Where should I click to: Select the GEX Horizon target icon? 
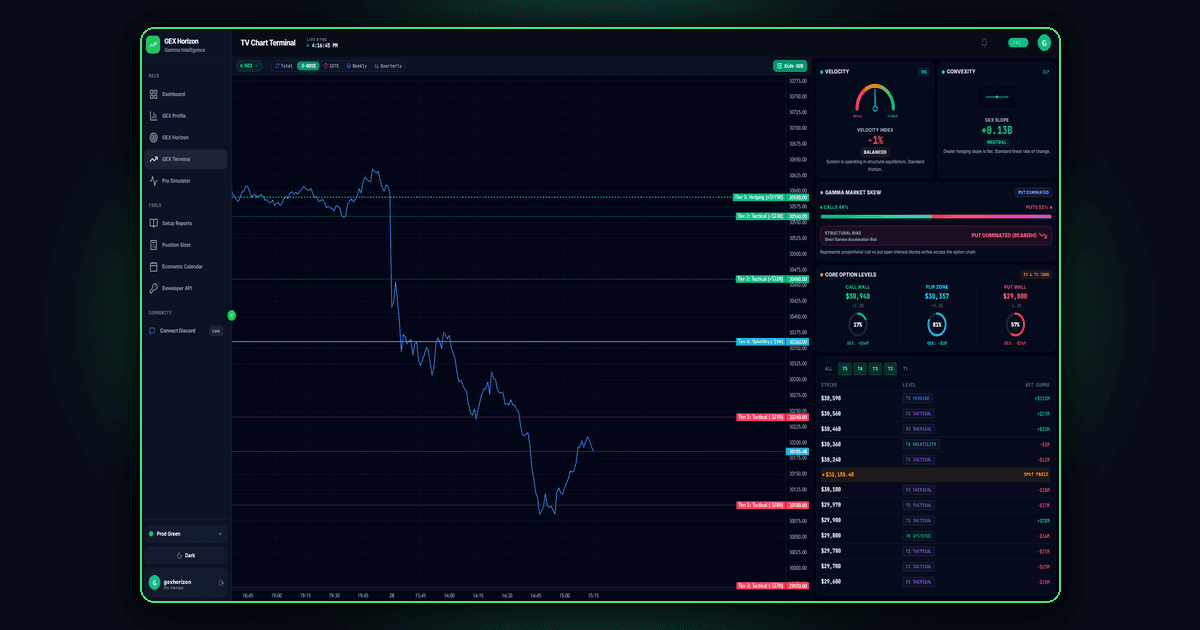click(x=153, y=137)
